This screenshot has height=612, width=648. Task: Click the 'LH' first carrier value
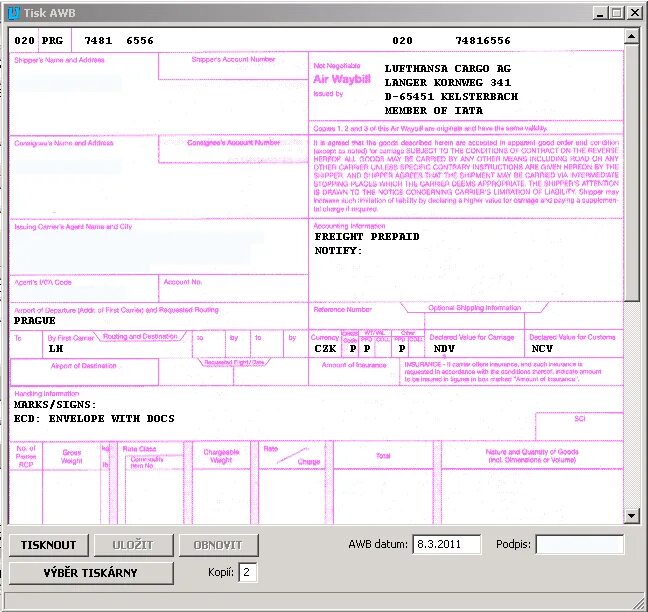pos(56,349)
